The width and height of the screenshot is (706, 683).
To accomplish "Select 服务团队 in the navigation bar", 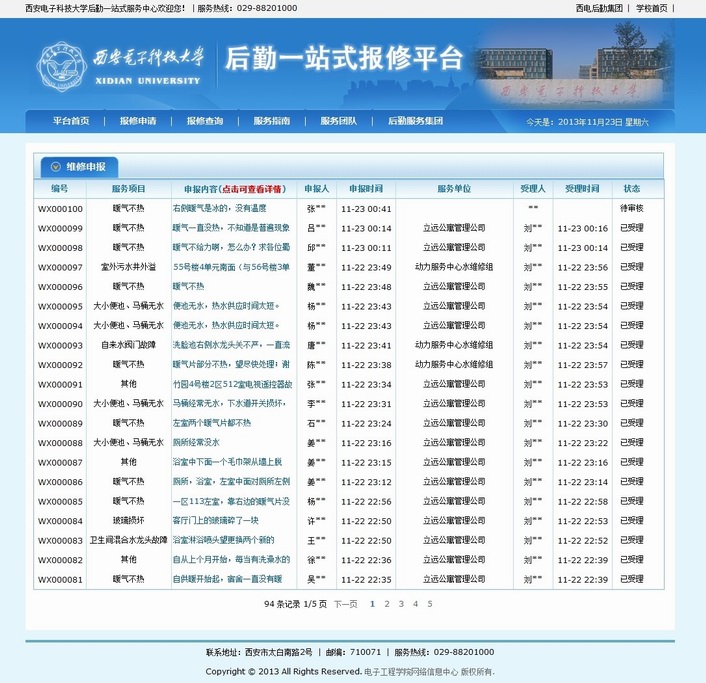I will click(x=339, y=121).
